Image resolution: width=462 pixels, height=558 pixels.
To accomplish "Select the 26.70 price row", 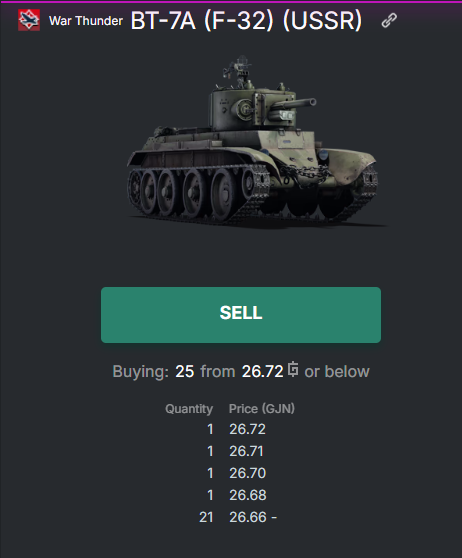I will pos(235,473).
